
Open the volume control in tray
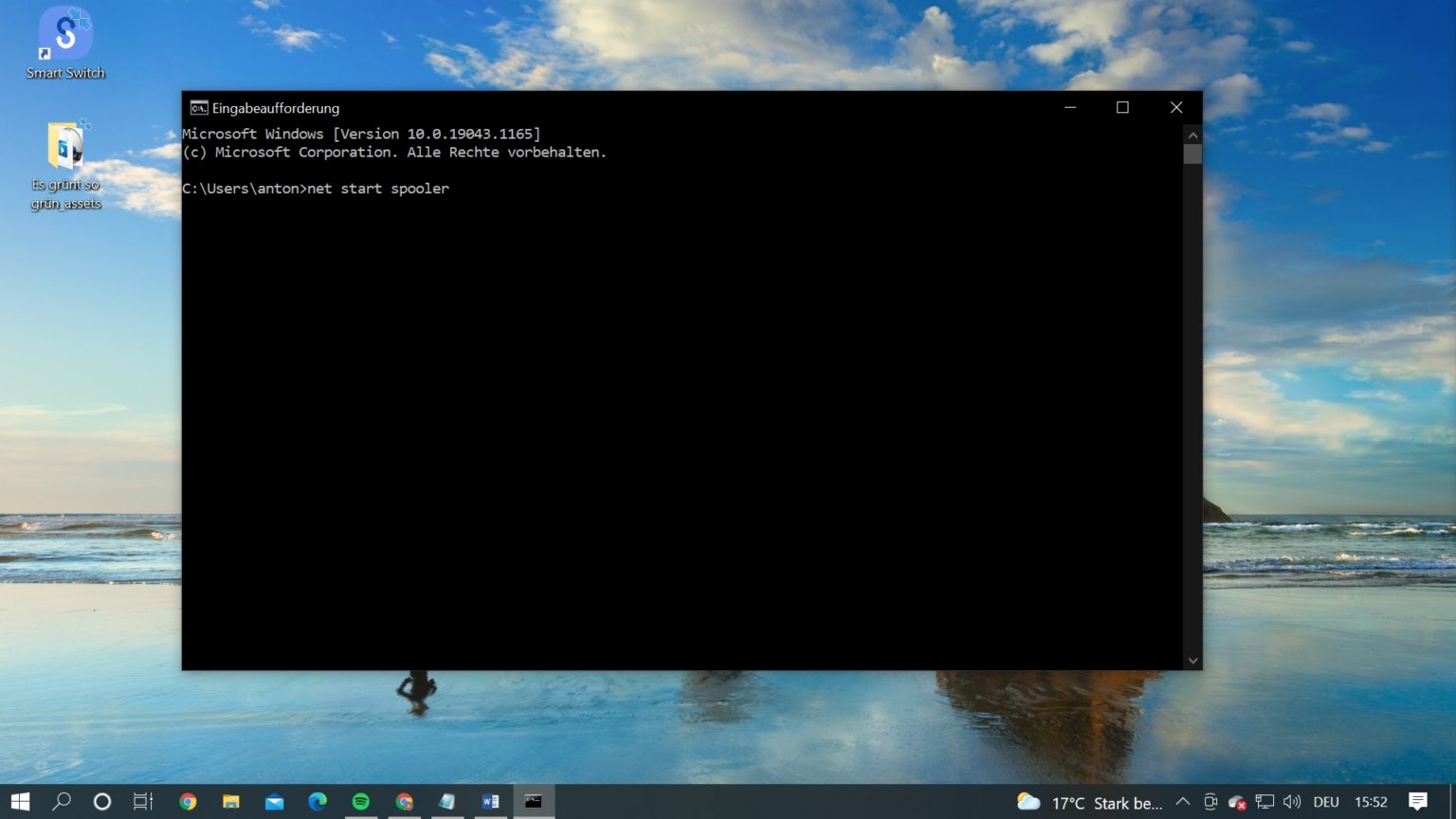[x=1292, y=802]
